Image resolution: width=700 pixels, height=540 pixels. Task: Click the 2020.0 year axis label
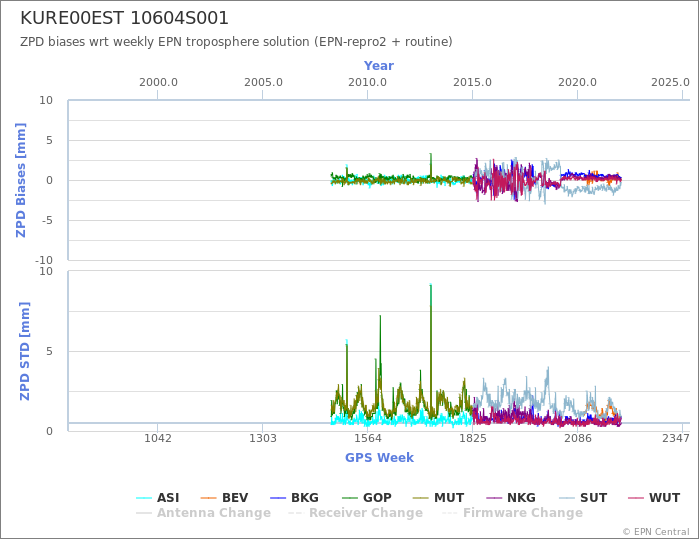click(577, 83)
